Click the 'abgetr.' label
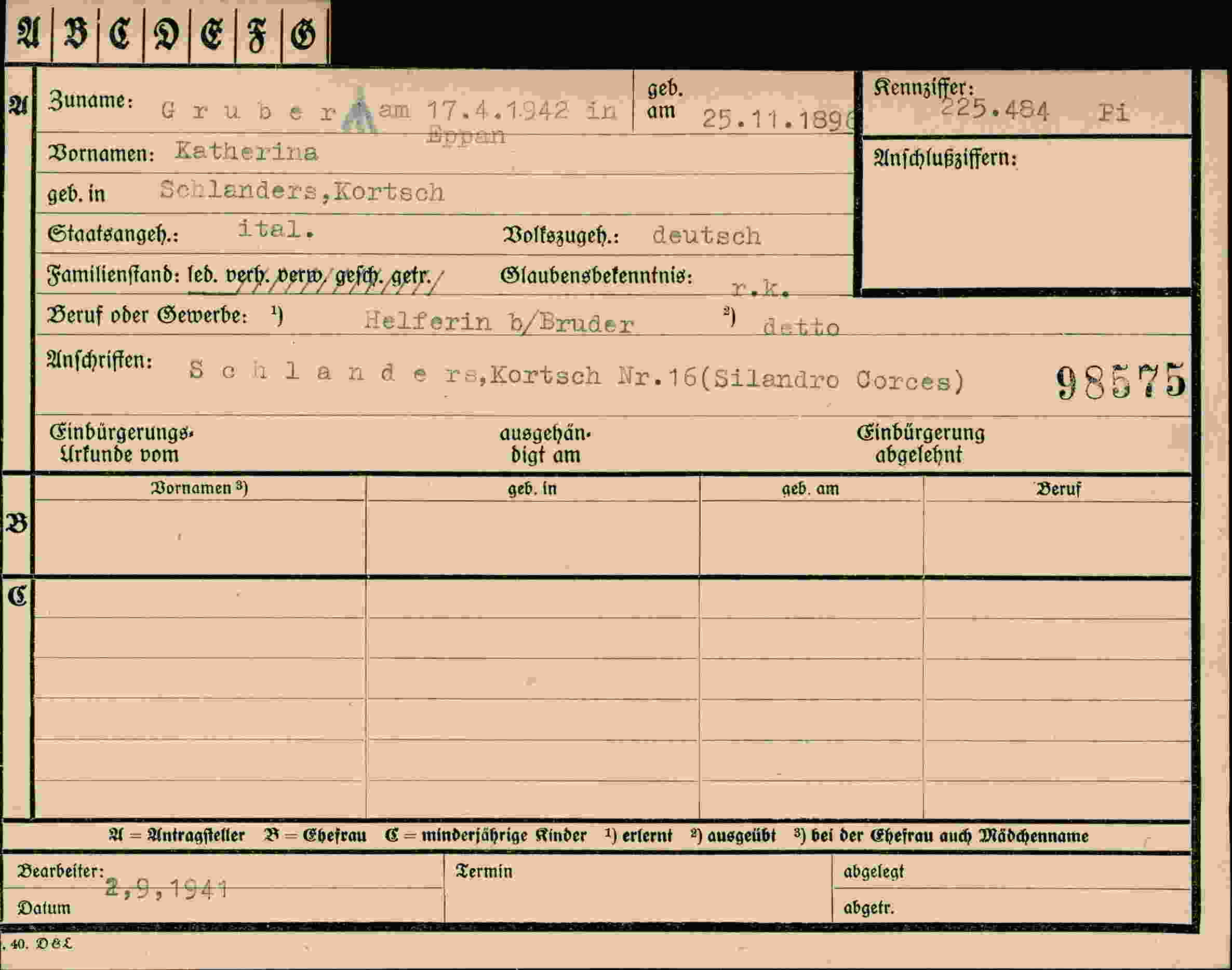The image size is (1232, 970). point(869,908)
